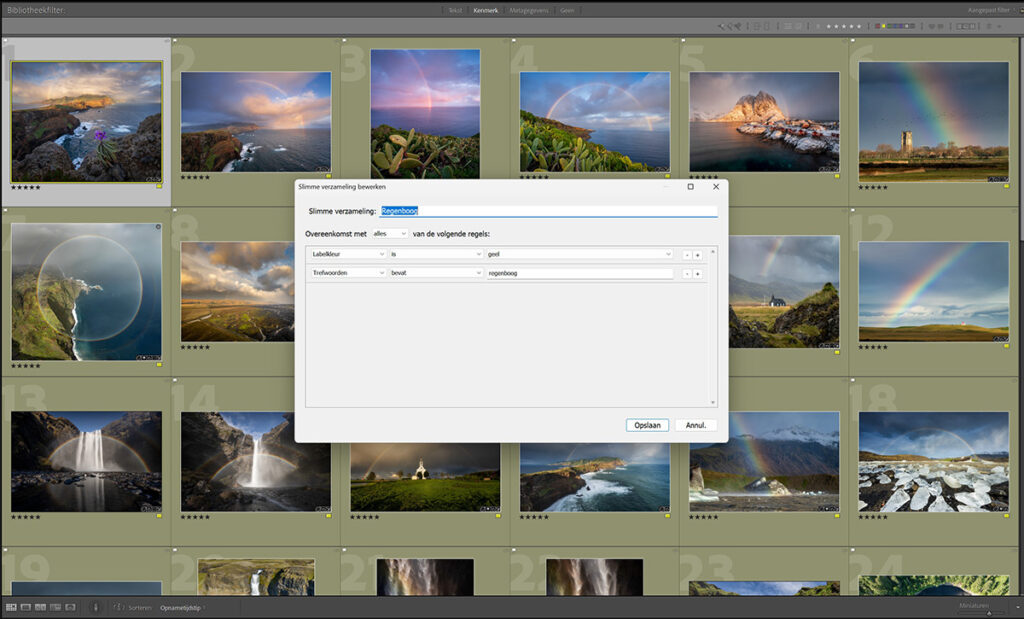Open the 'bevat' operator dropdown
1024x619 pixels.
click(436, 273)
